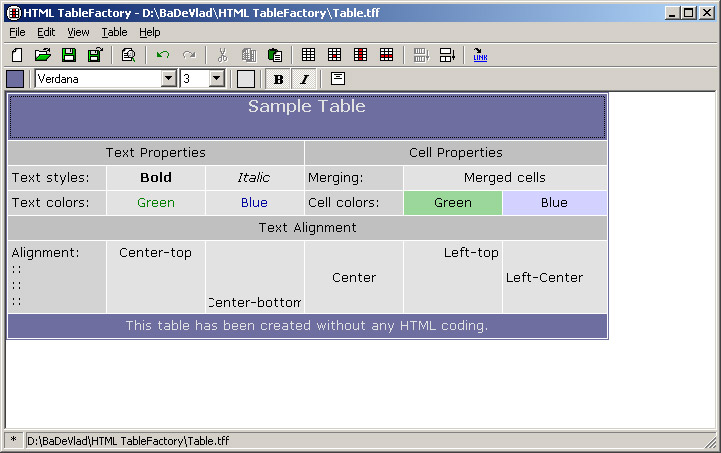
Task: Click the Verdana font name field
Action: click(x=99, y=79)
